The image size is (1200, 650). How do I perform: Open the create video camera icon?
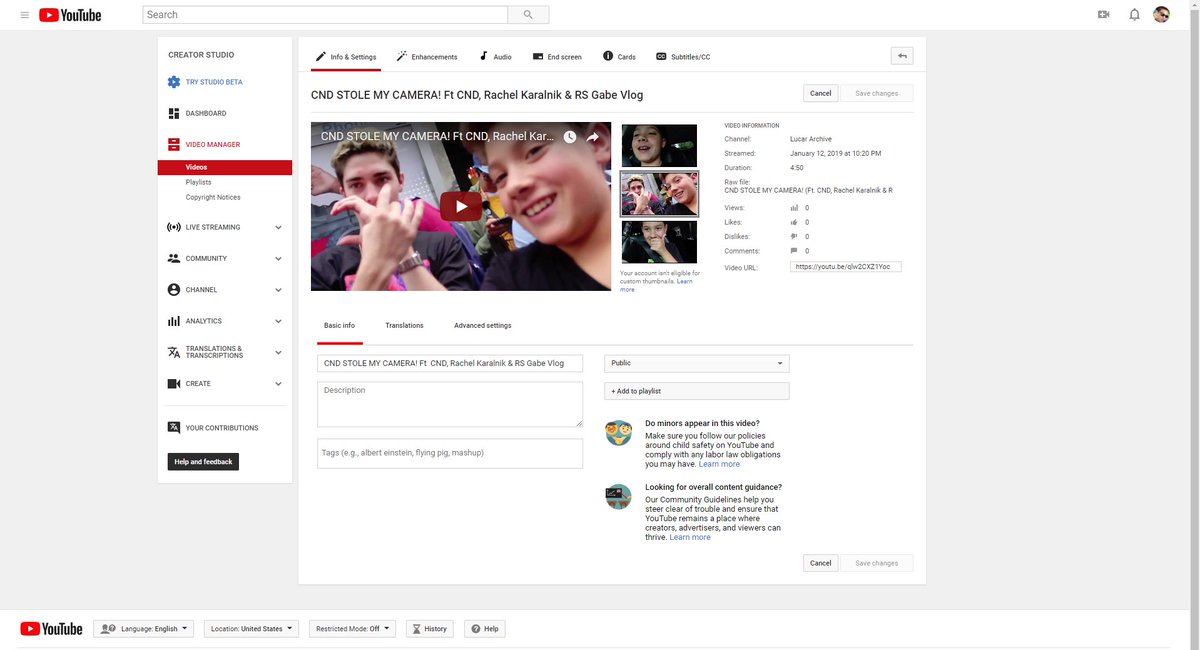[1104, 15]
